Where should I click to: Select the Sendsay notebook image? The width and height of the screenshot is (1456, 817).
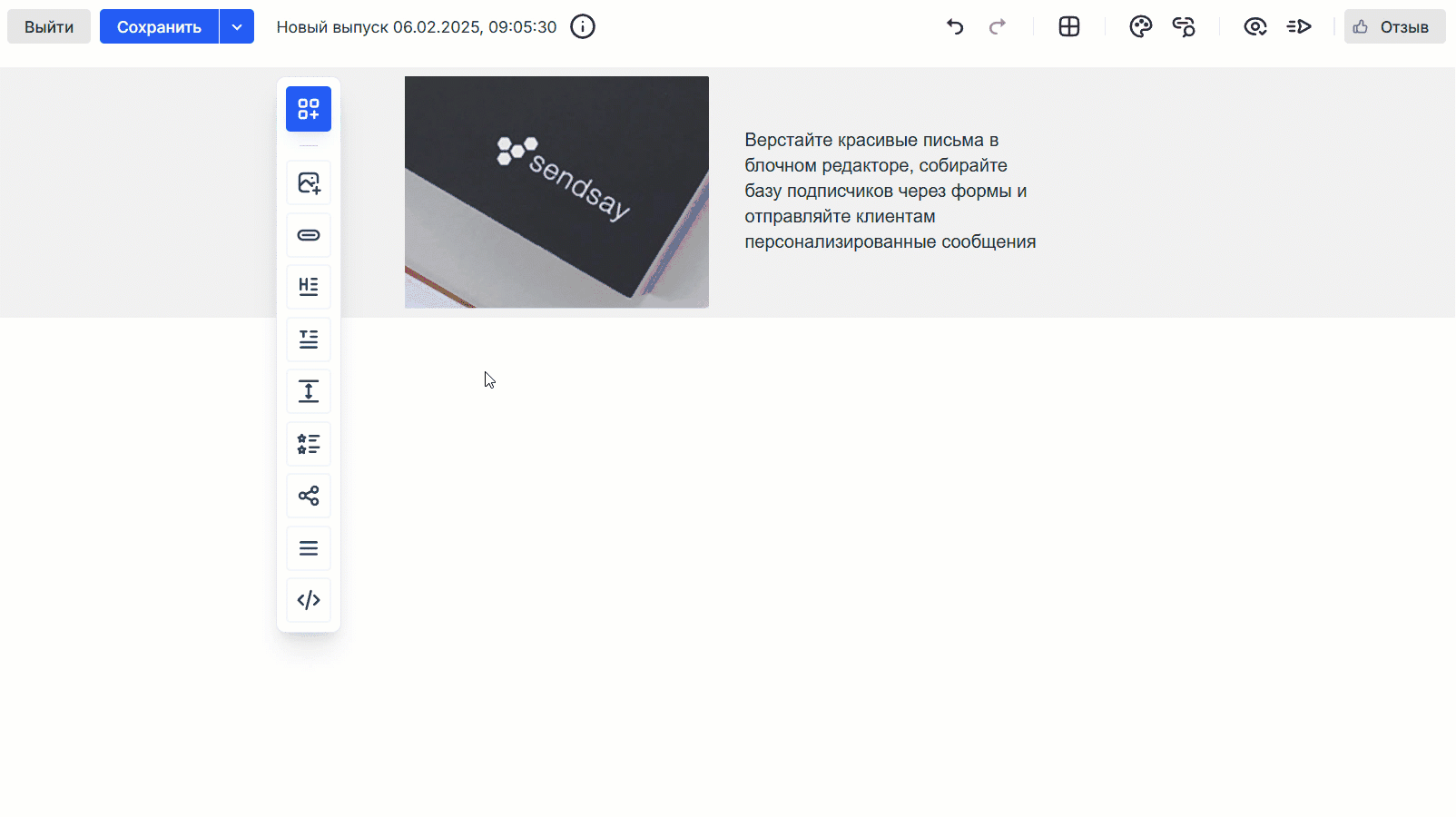click(556, 192)
